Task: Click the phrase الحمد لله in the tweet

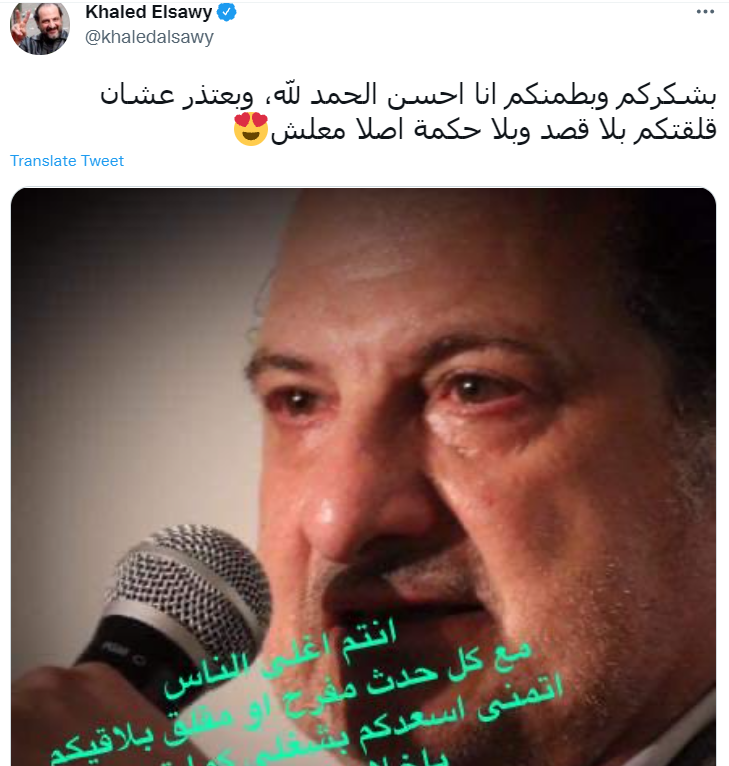Action: [x=327, y=94]
